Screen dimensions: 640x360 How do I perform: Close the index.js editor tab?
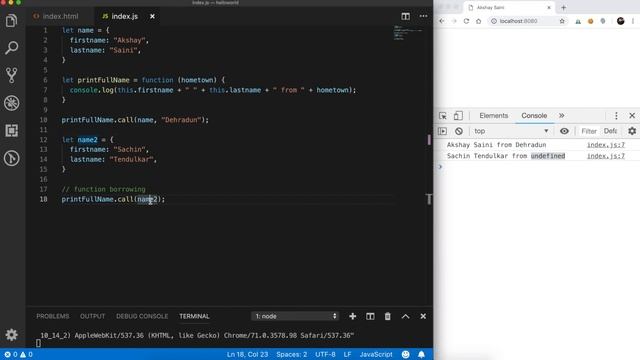[x=152, y=16]
